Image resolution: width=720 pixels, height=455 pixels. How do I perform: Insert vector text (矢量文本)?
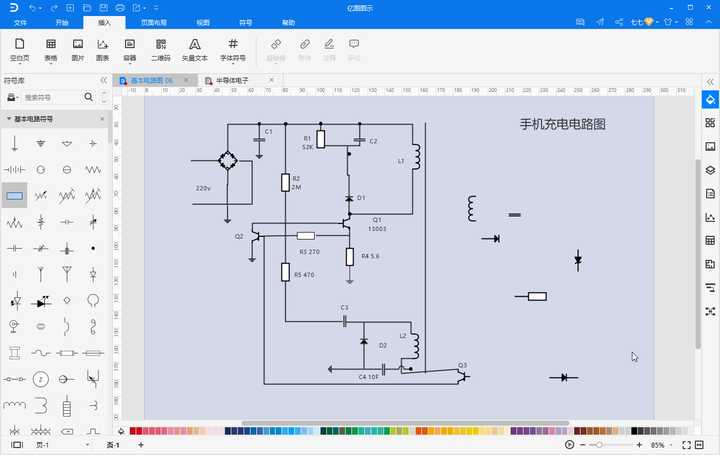pyautogui.click(x=195, y=50)
